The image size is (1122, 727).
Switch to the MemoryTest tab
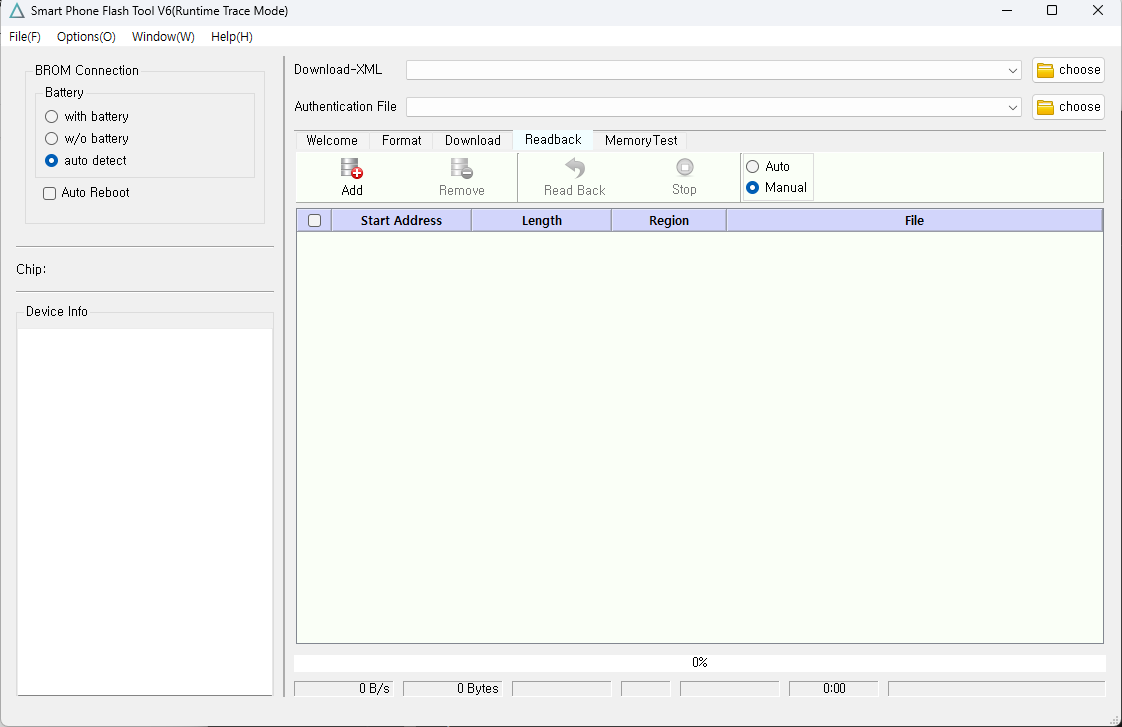click(x=641, y=140)
